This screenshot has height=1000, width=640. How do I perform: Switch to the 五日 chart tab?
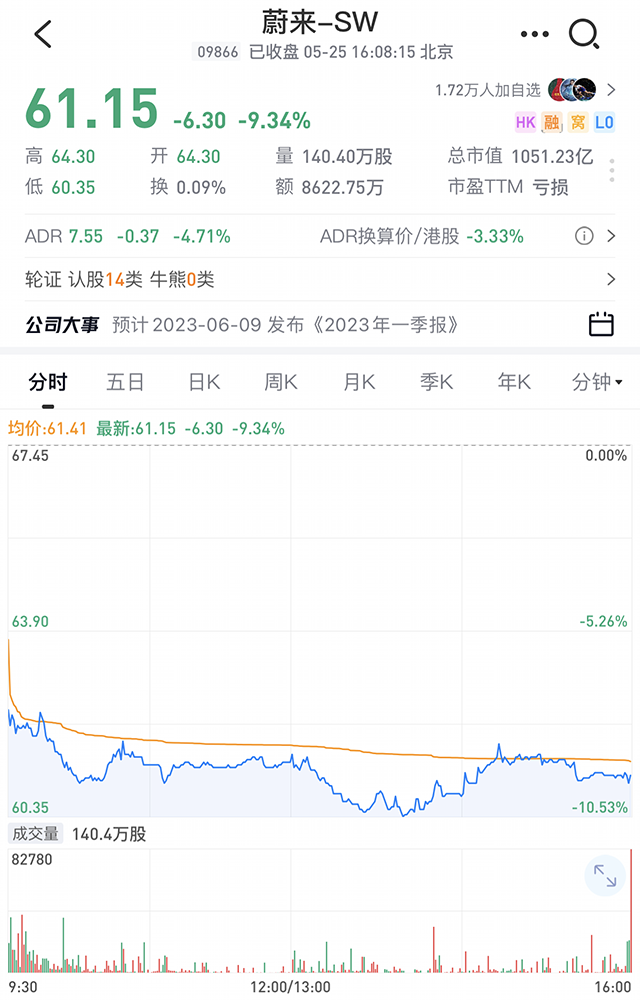125,382
